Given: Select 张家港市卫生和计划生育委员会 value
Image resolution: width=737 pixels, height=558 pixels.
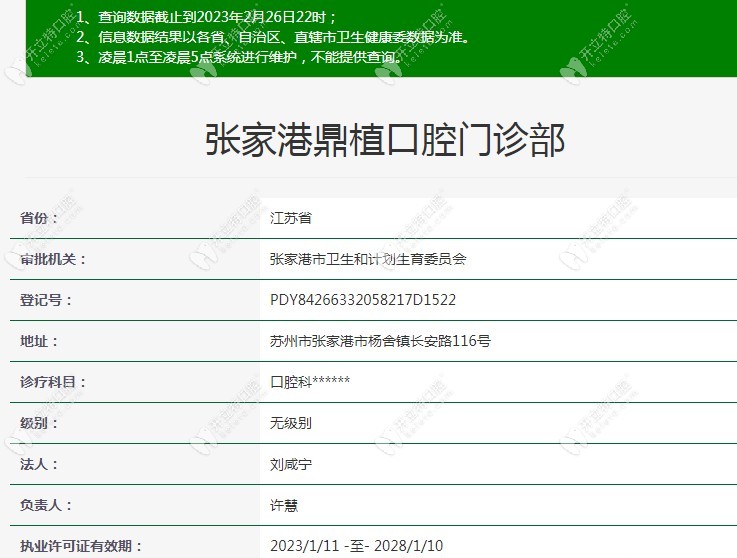Looking at the screenshot, I should [x=368, y=259].
